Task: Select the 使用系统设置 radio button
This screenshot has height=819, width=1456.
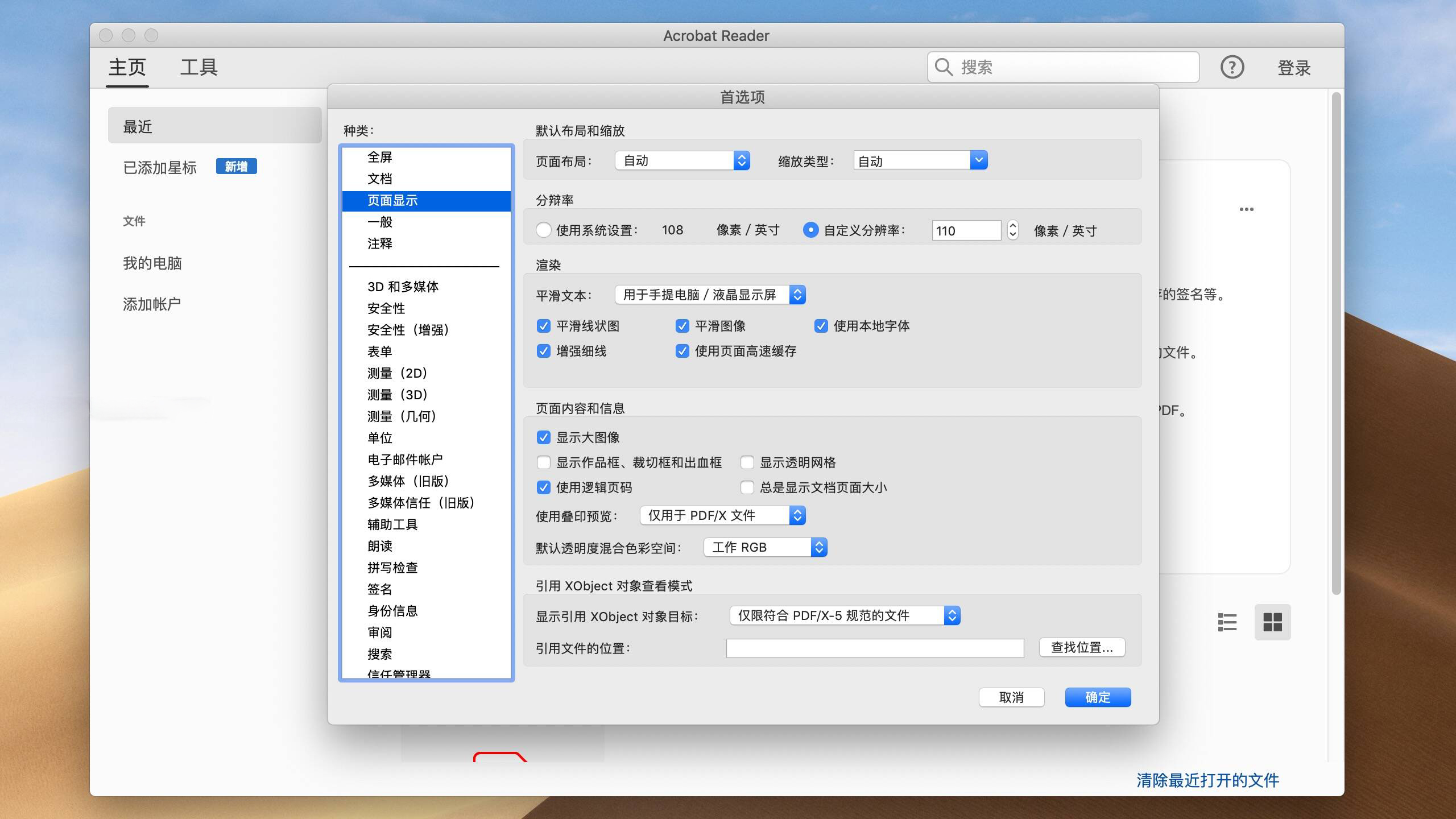Action: pos(544,230)
